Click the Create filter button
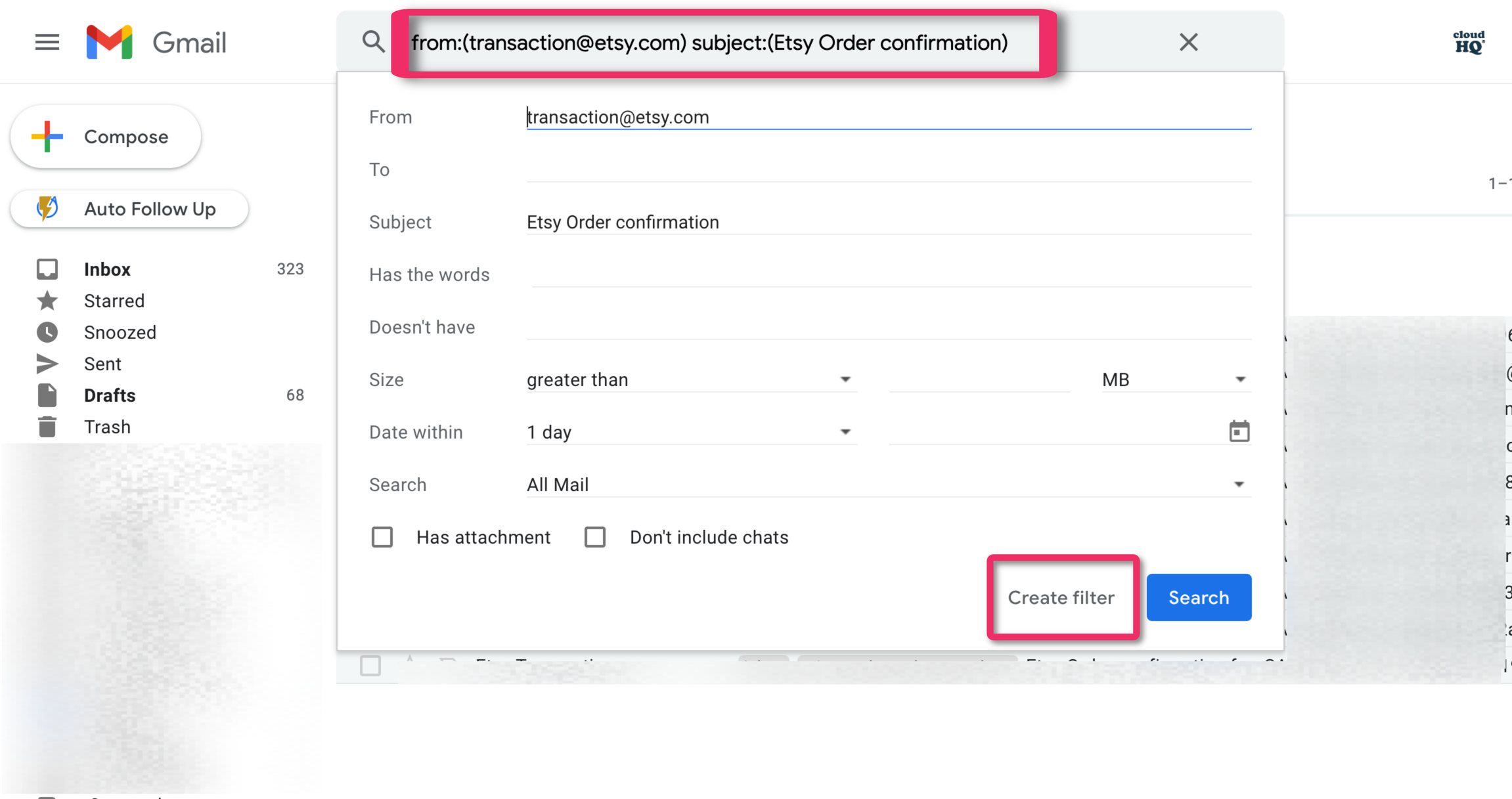This screenshot has width=1512, height=799. point(1061,597)
